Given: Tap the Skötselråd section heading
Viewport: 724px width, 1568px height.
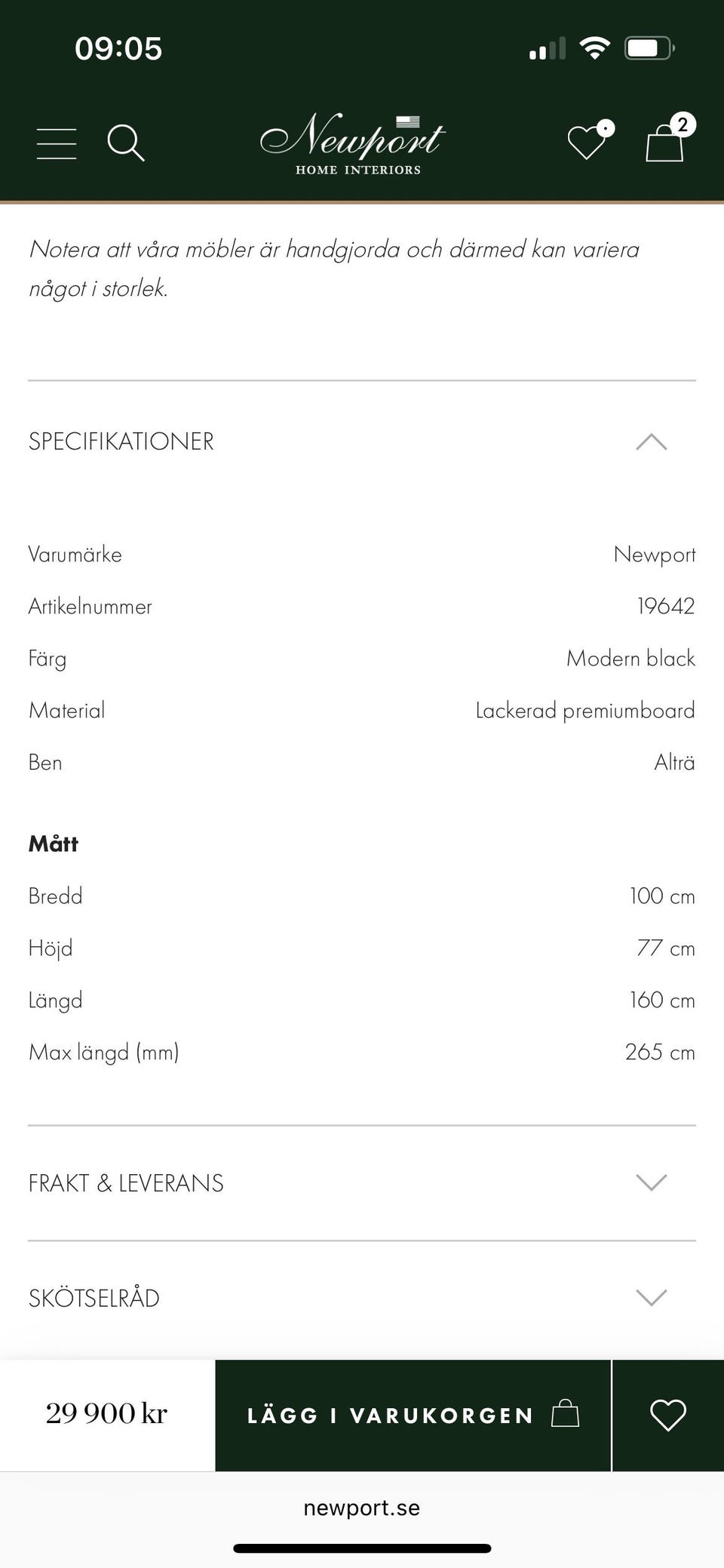Looking at the screenshot, I should pyautogui.click(x=94, y=1299).
